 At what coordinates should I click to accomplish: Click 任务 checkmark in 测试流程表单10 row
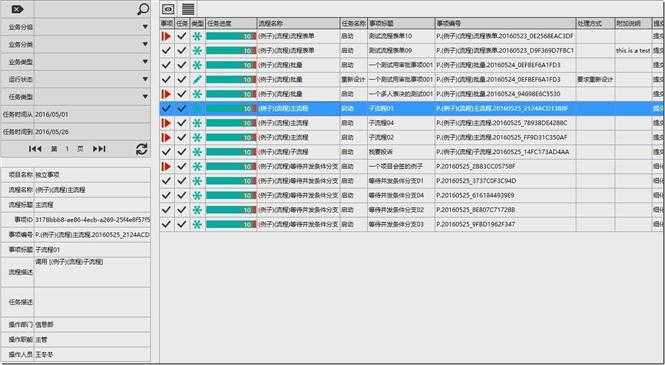pos(182,36)
